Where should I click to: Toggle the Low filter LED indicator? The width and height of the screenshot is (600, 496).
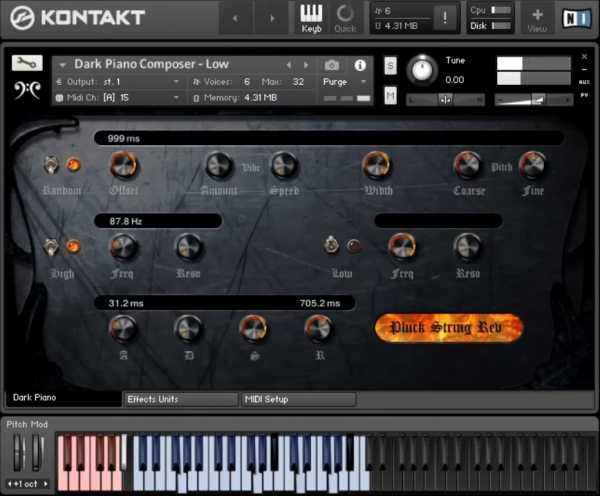tap(354, 245)
